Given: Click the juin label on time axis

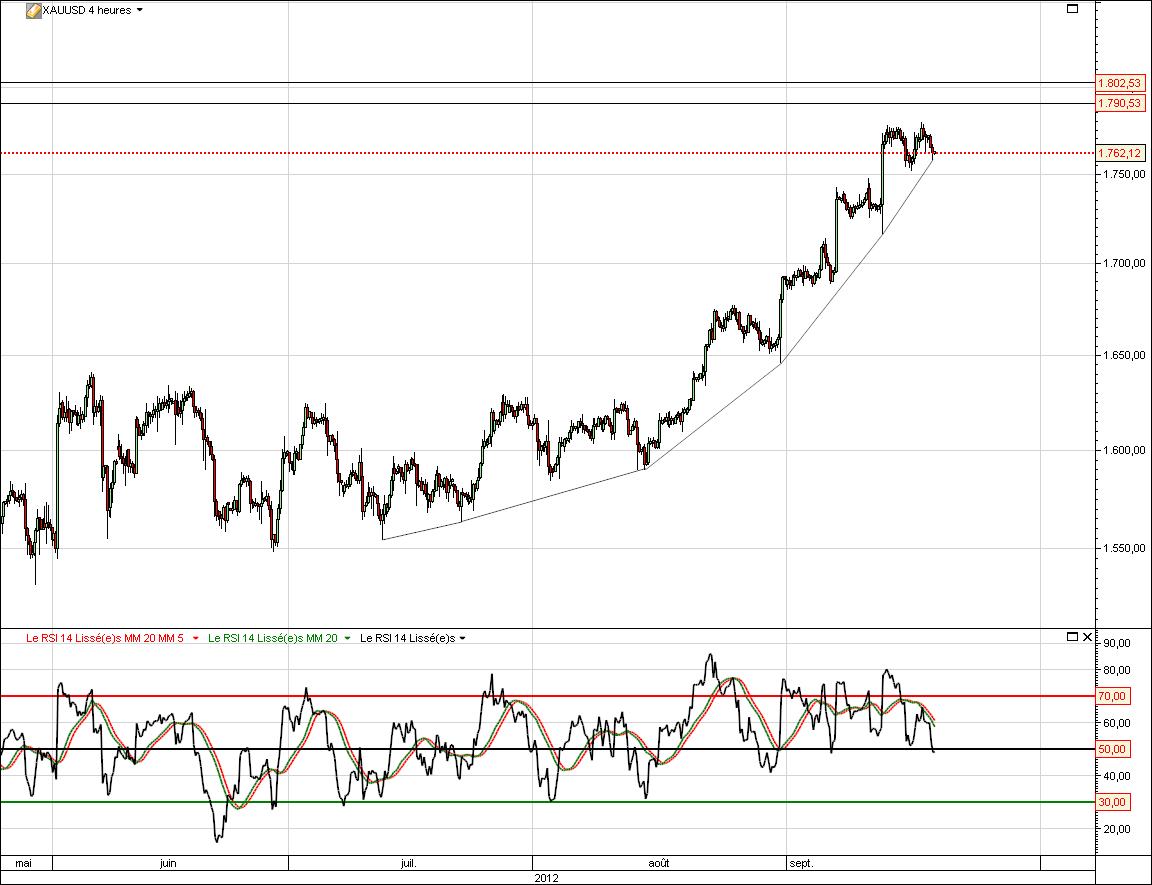Looking at the screenshot, I should [x=168, y=862].
